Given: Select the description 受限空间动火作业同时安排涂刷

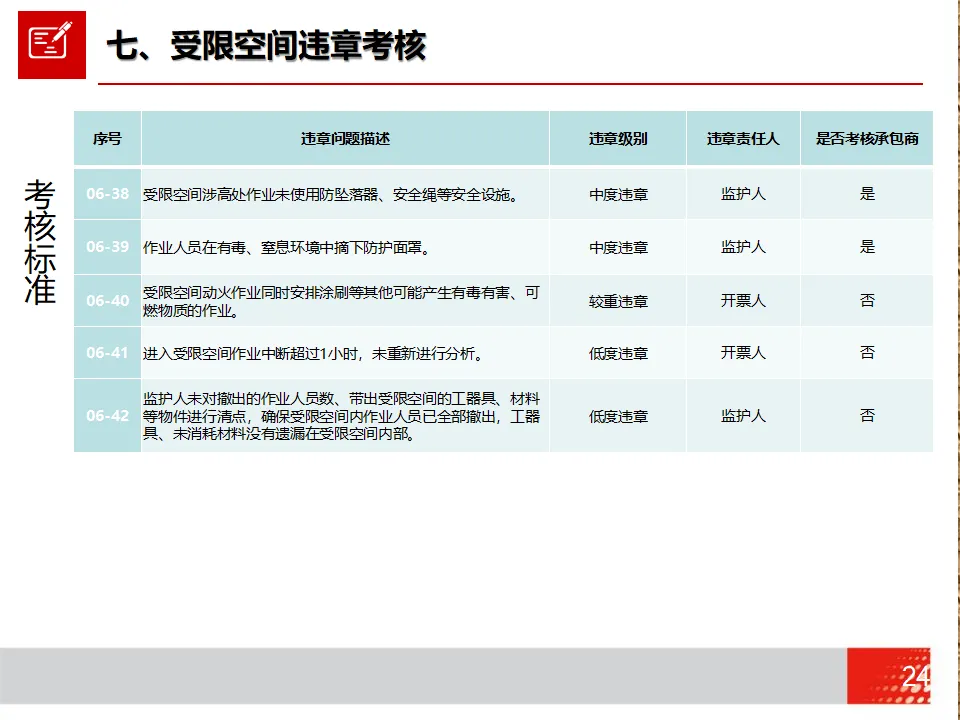Looking at the screenshot, I should tap(342, 301).
